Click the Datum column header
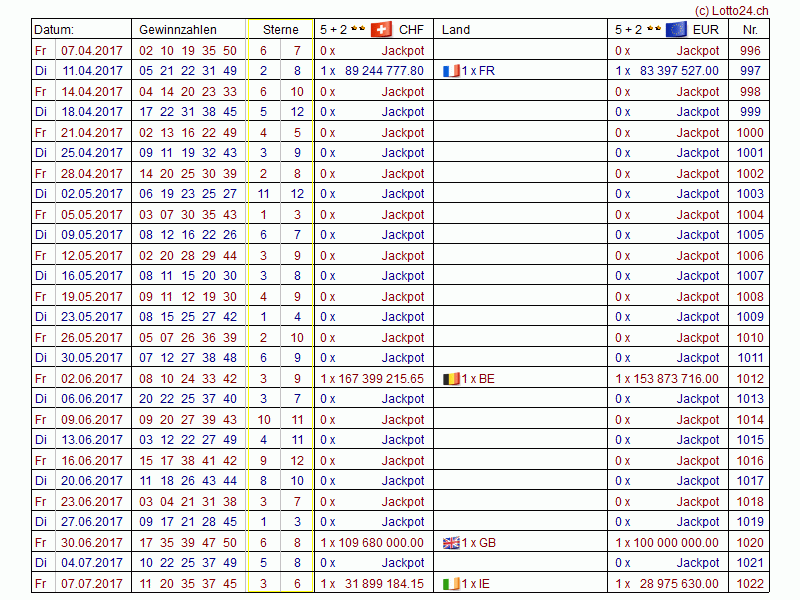 (54, 30)
